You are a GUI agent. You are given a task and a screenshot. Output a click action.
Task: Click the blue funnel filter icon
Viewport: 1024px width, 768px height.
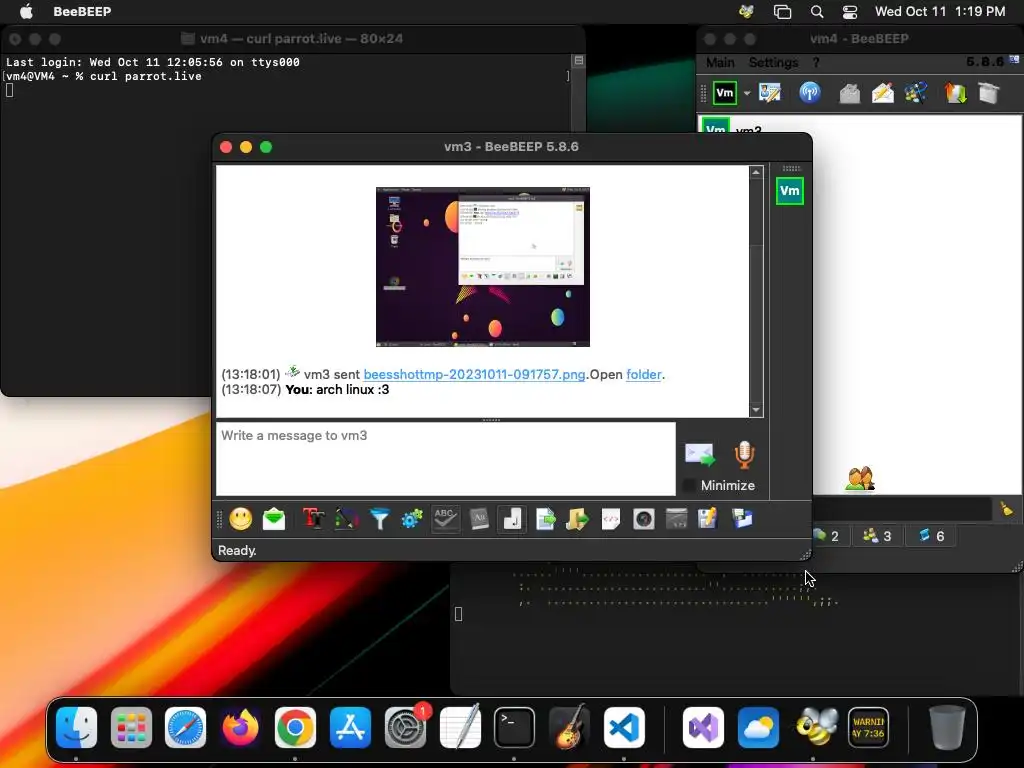[x=379, y=519]
